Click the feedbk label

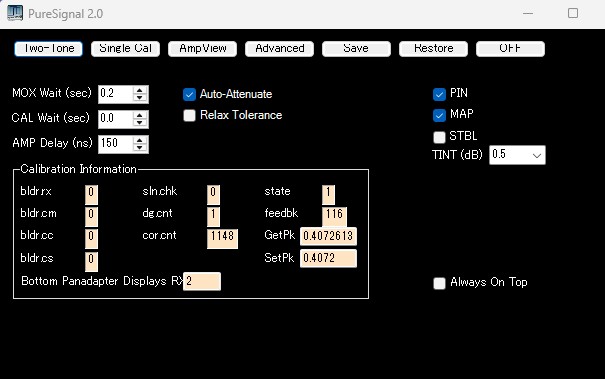281,213
